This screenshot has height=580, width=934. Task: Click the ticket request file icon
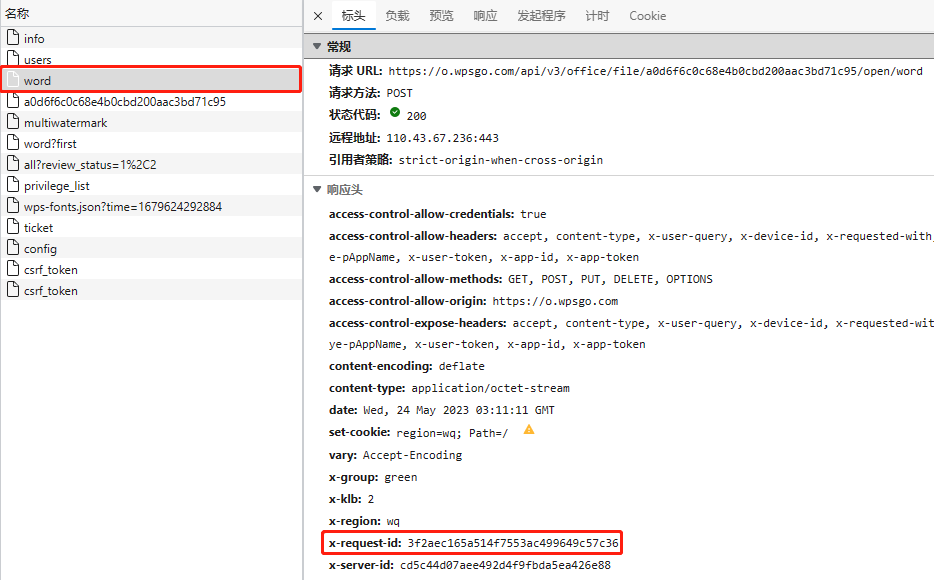(x=13, y=227)
